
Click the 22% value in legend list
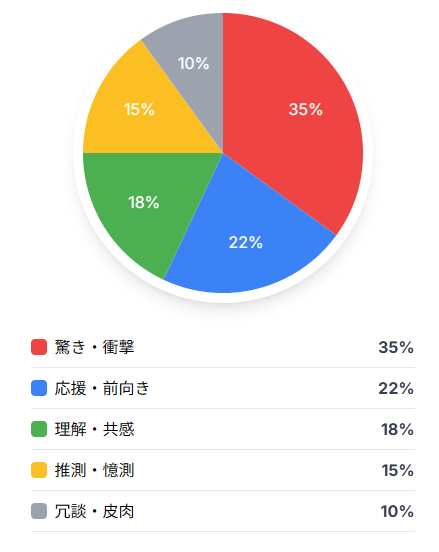point(396,388)
